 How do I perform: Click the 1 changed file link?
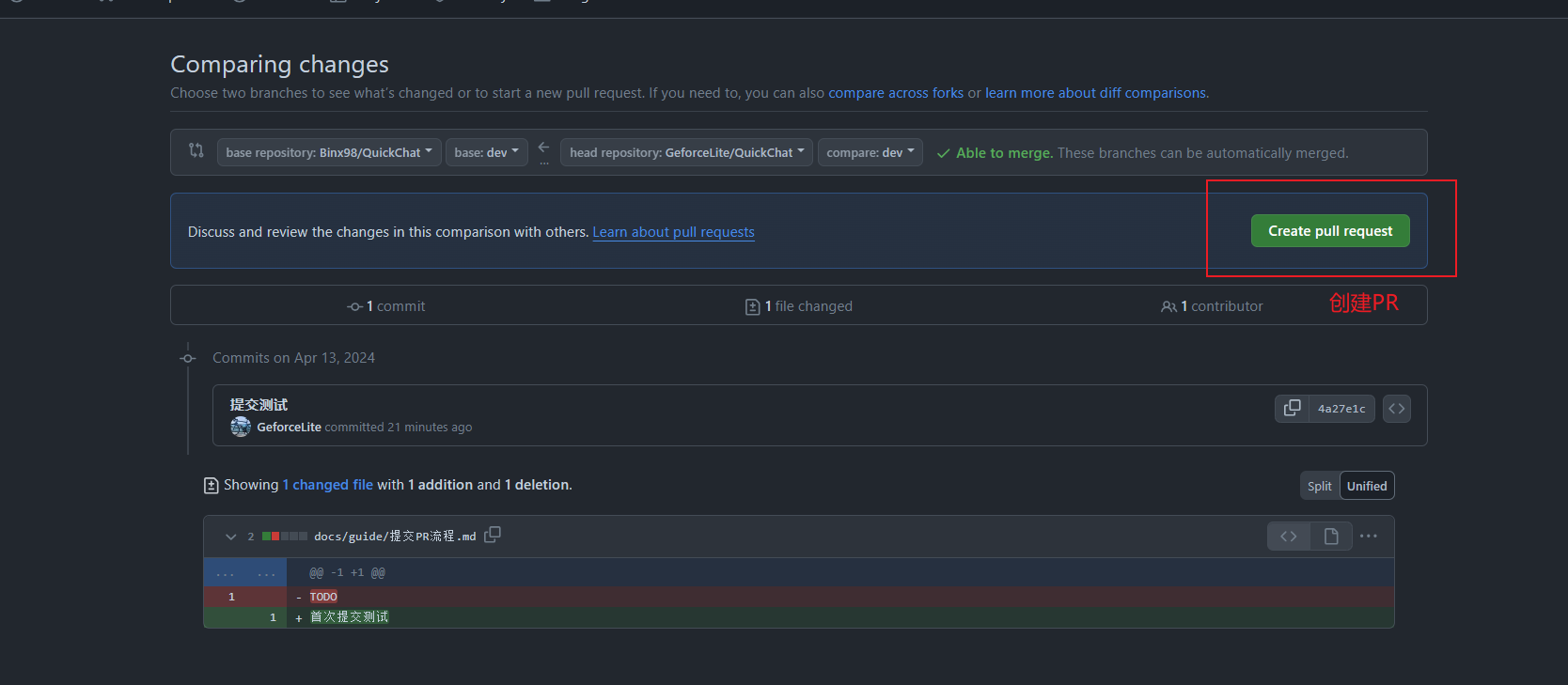[x=328, y=485]
